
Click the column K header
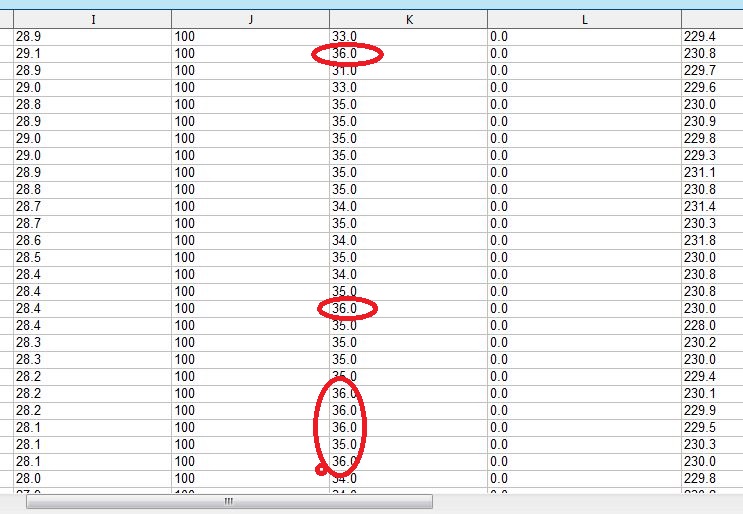408,19
